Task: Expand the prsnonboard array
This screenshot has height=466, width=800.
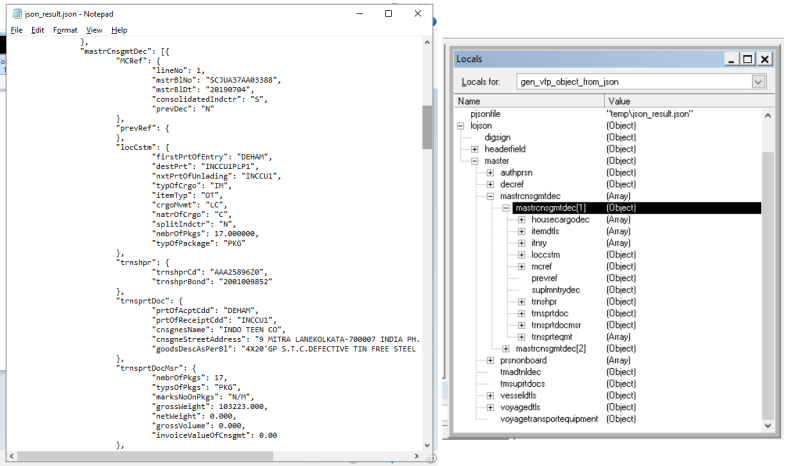Action: point(490,360)
